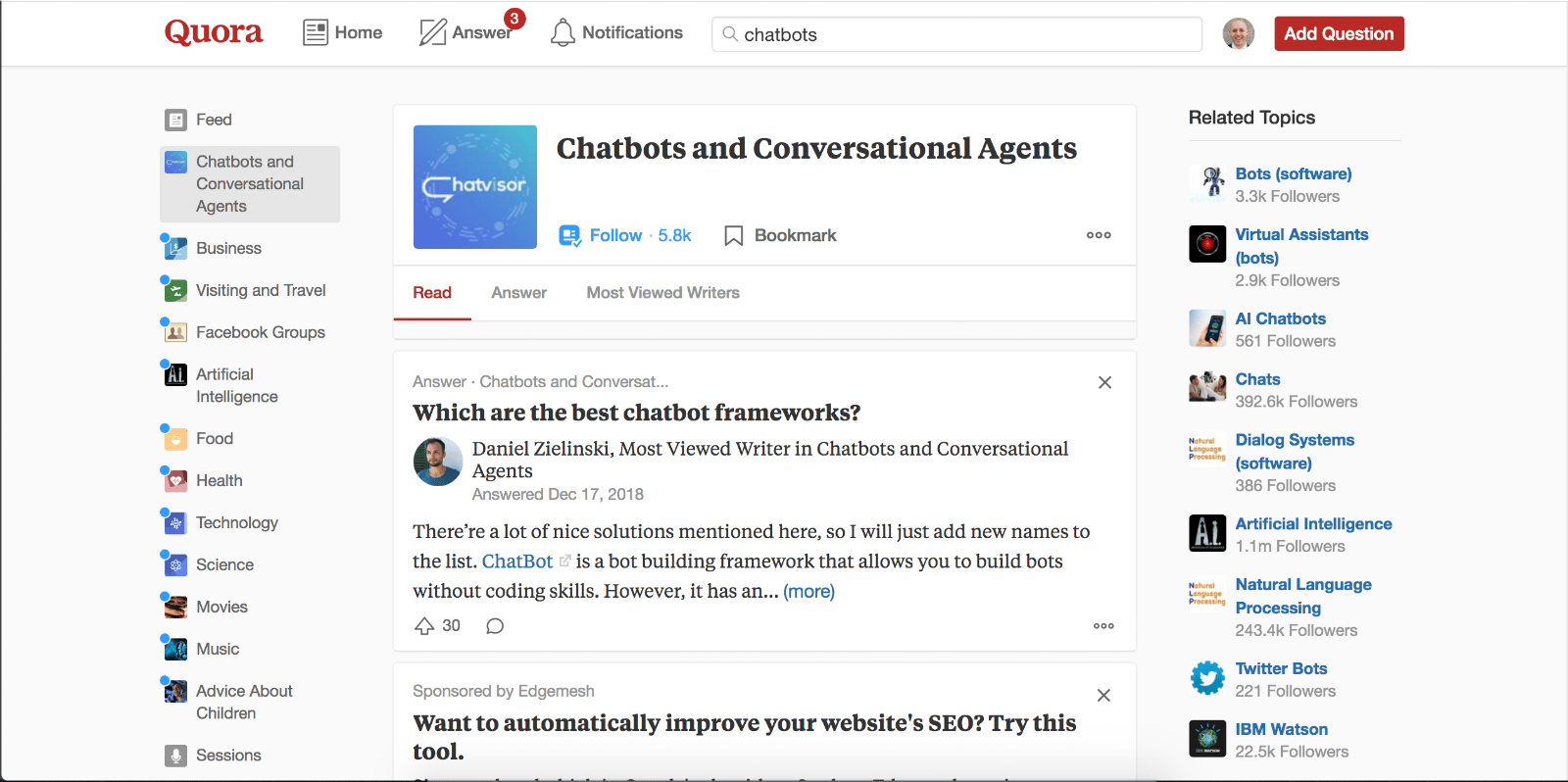Click the Sessions microphone icon
The height and width of the screenshot is (782, 1568).
pyautogui.click(x=175, y=756)
